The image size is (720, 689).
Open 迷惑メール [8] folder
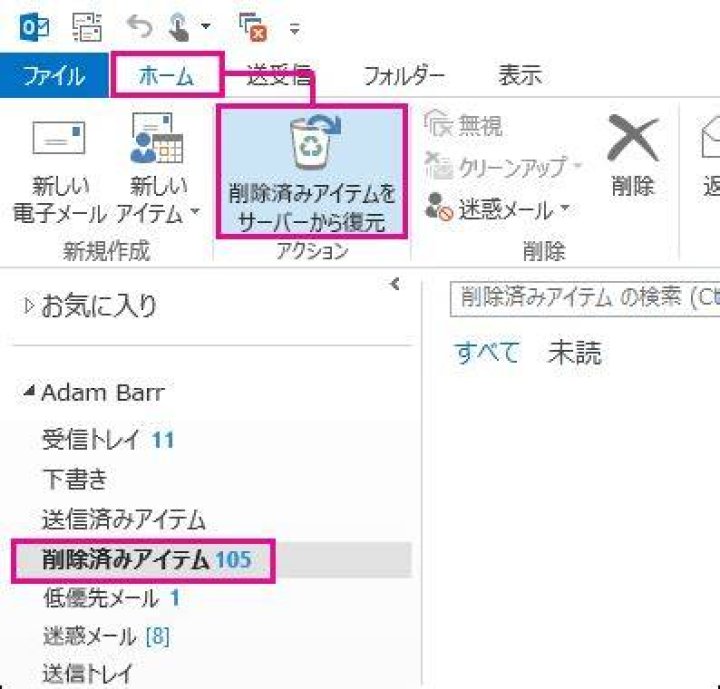[107, 637]
